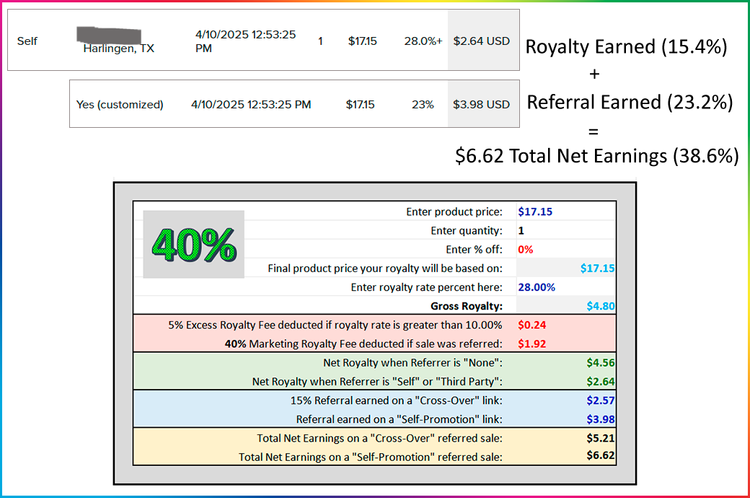Select Total Net Earnings Self-Promotion value $6.62
The image size is (750, 498).
600,456
